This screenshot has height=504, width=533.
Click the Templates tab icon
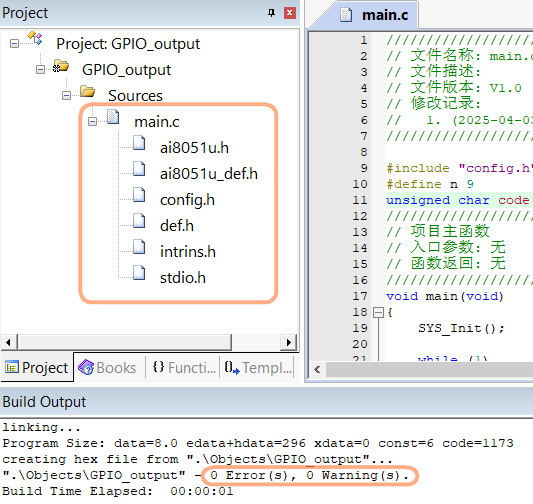coord(232,368)
